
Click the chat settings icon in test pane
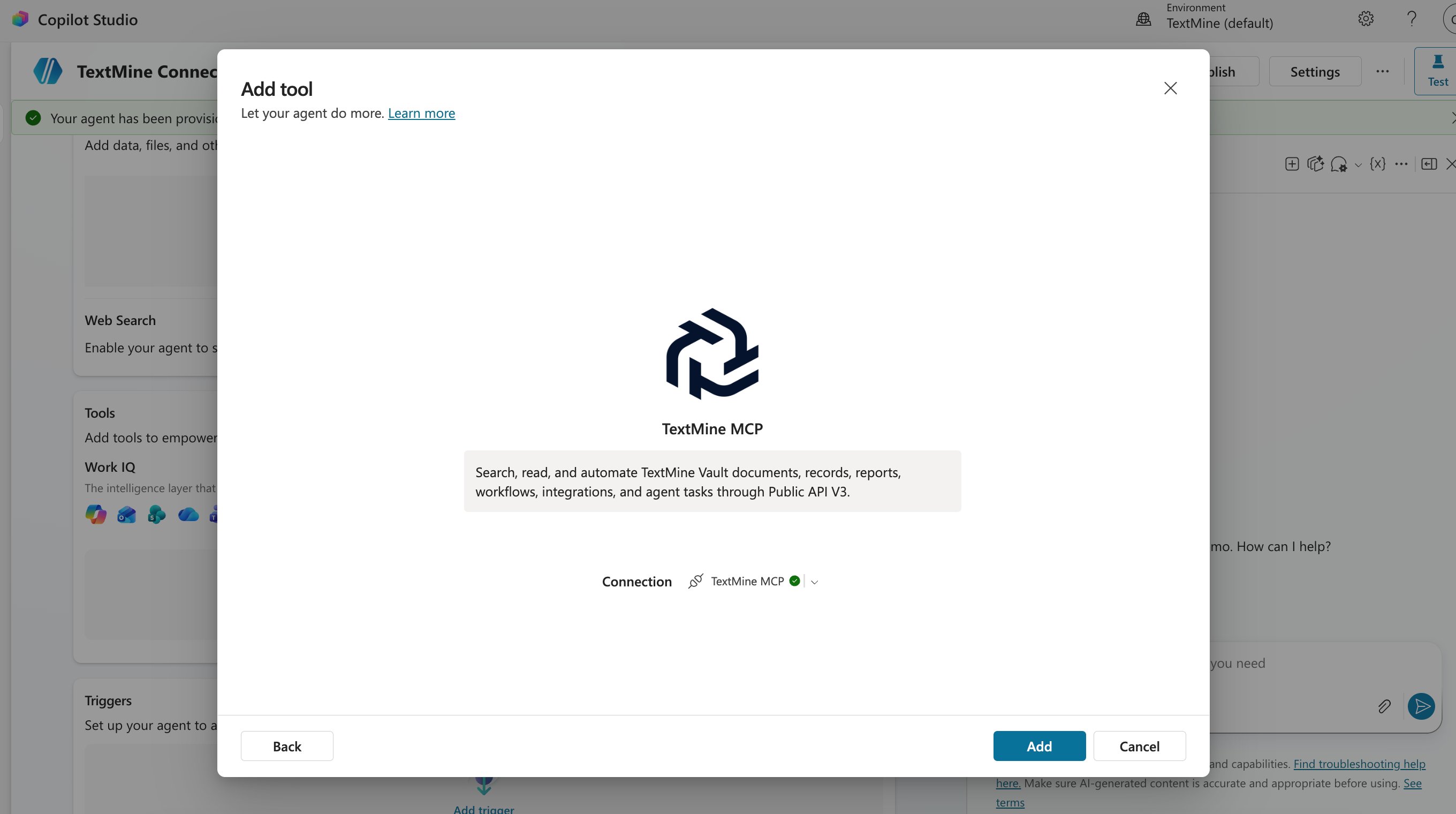1338,164
